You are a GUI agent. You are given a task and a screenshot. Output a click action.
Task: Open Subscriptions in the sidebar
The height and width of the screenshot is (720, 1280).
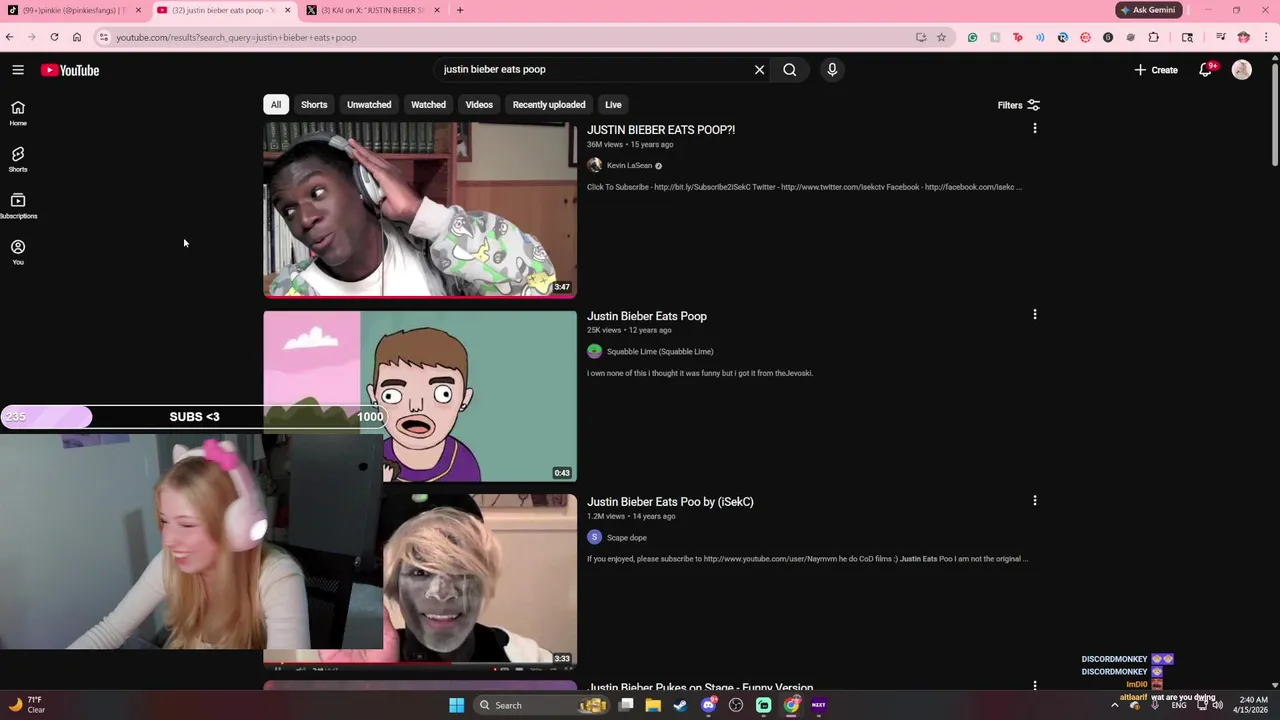pyautogui.click(x=18, y=206)
